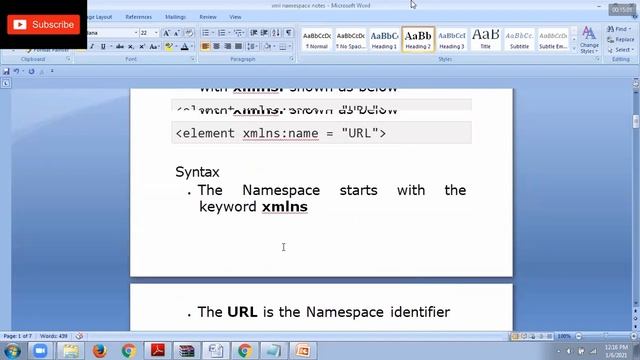This screenshot has height=360, width=640.
Task: Open the Change Case menu
Action: (x=154, y=47)
